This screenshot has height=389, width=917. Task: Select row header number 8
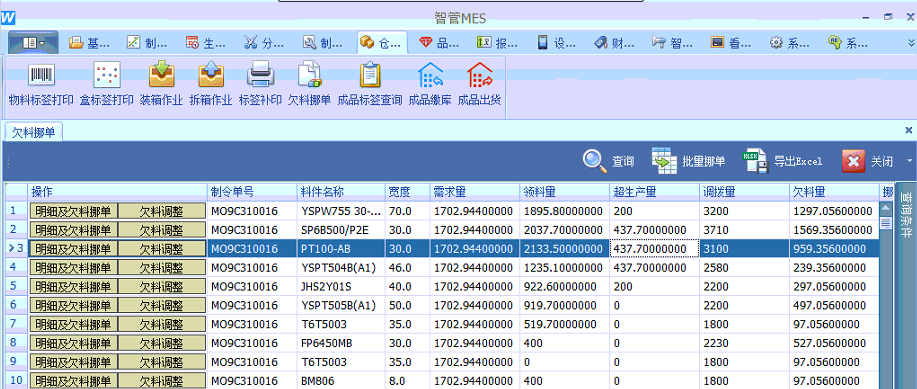pyautogui.click(x=16, y=343)
